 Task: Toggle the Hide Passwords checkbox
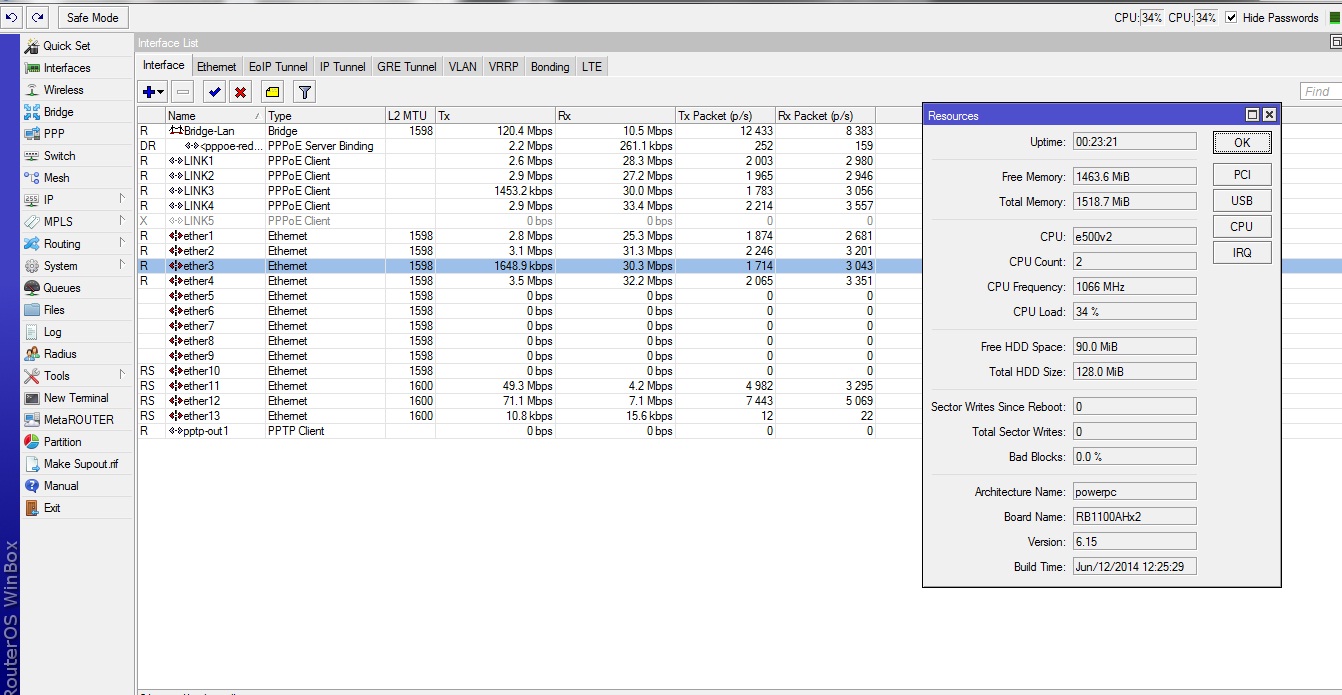tap(1231, 17)
